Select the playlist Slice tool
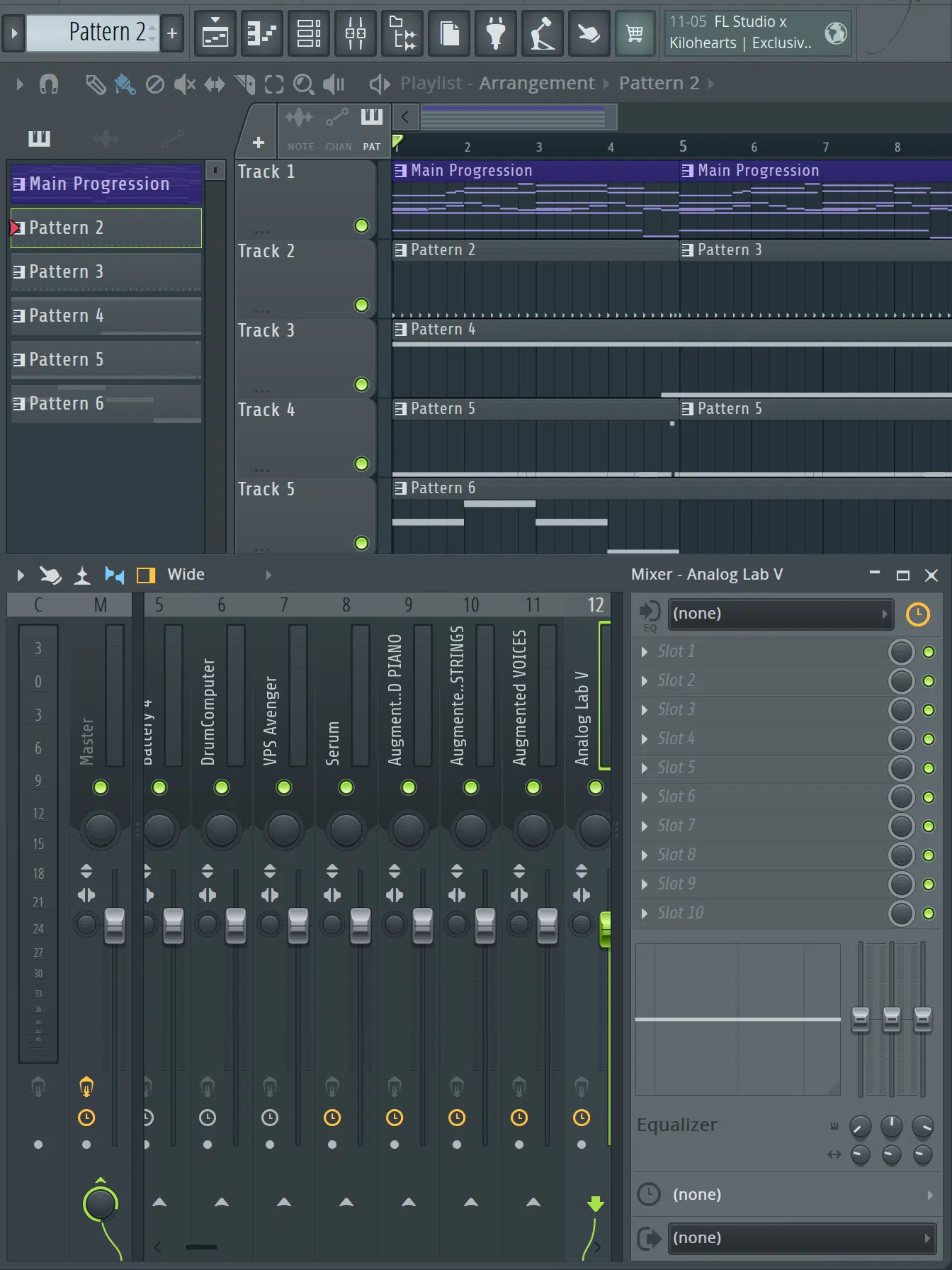Viewport: 952px width, 1270px height. [x=244, y=84]
